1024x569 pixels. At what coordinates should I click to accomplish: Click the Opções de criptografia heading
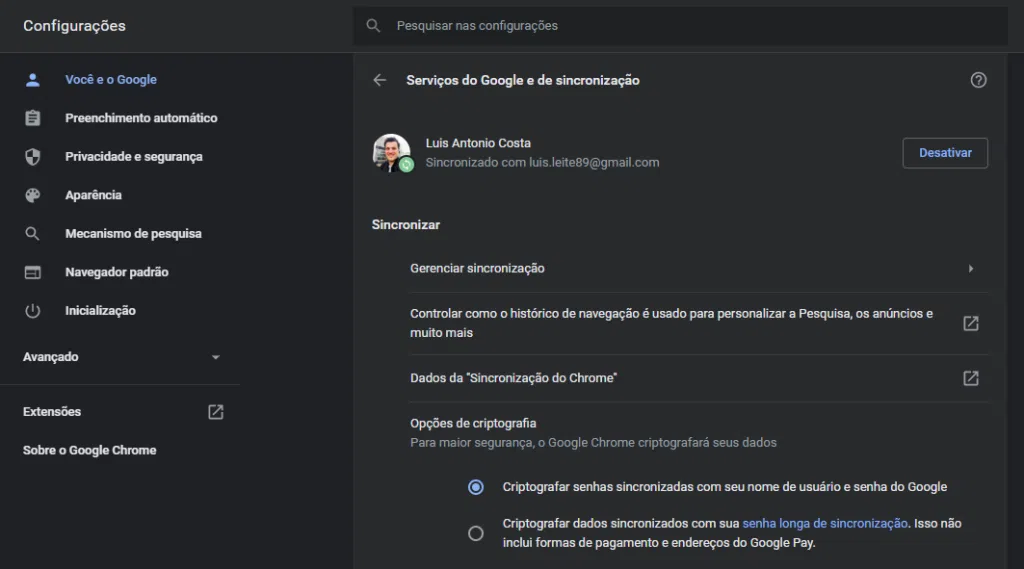473,424
